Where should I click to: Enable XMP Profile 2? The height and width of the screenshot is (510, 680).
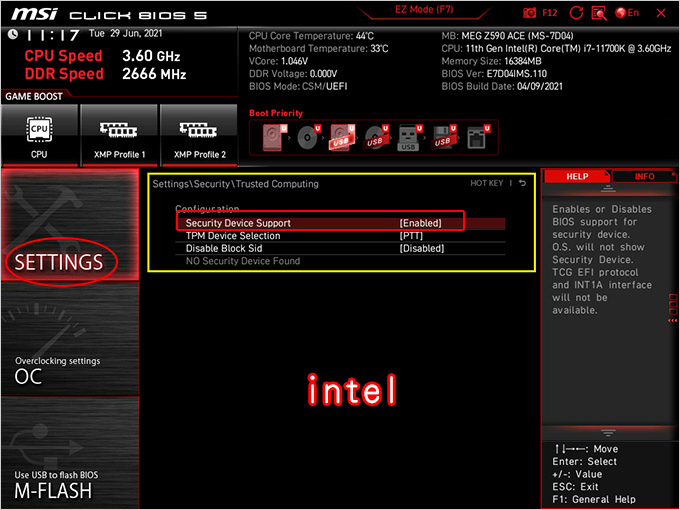pos(199,135)
